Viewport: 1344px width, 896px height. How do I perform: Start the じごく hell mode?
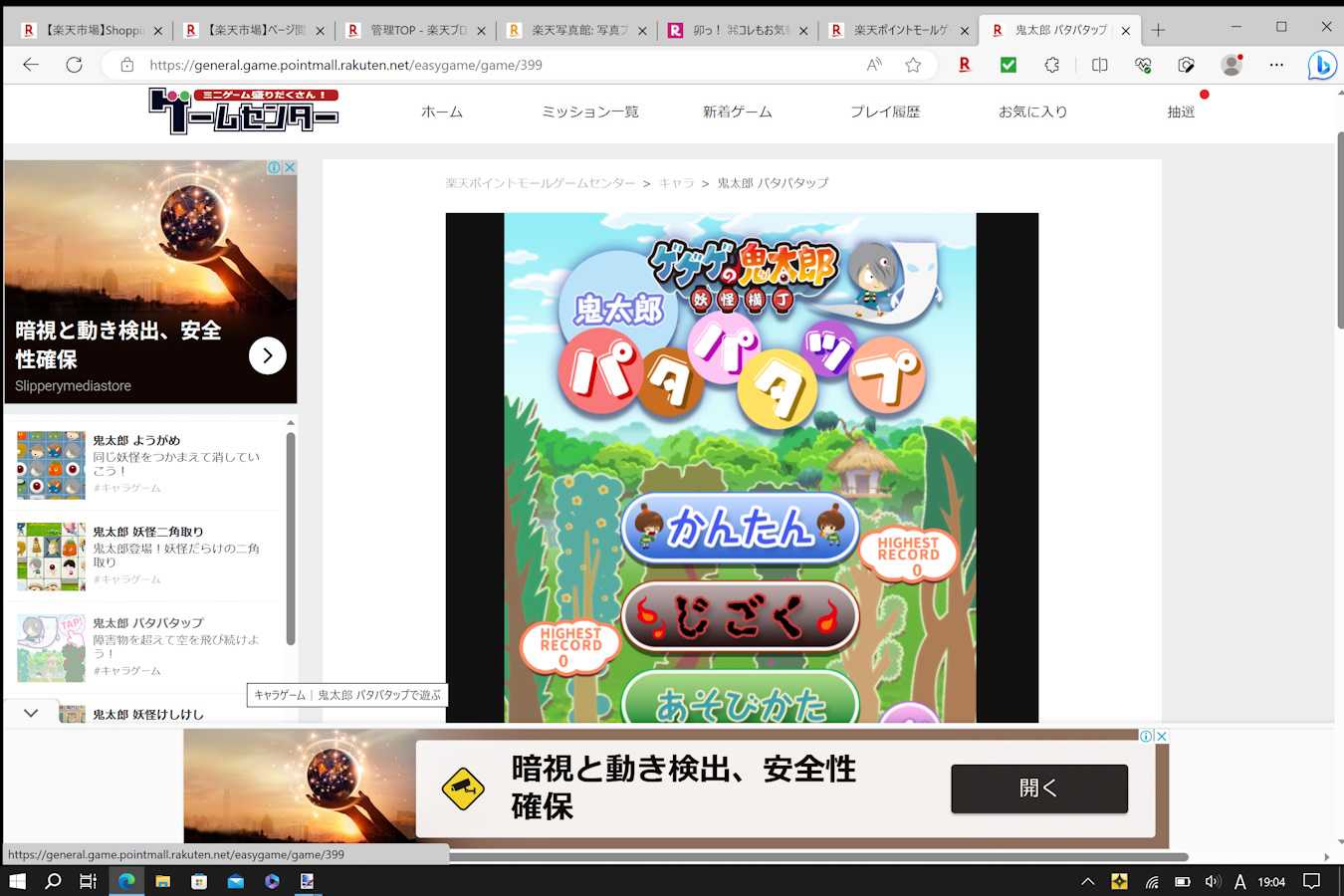740,617
